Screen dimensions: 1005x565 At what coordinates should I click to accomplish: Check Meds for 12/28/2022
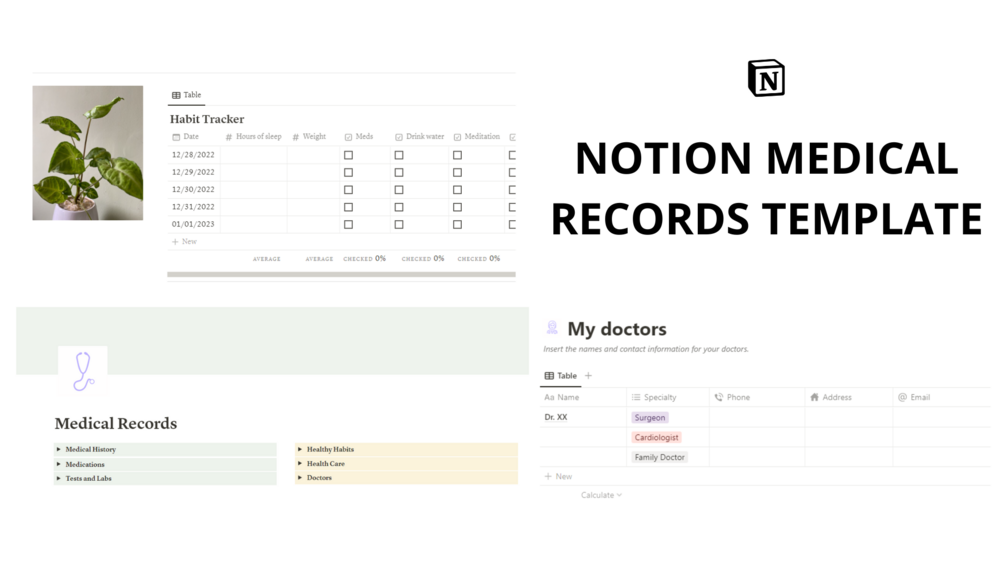click(348, 155)
